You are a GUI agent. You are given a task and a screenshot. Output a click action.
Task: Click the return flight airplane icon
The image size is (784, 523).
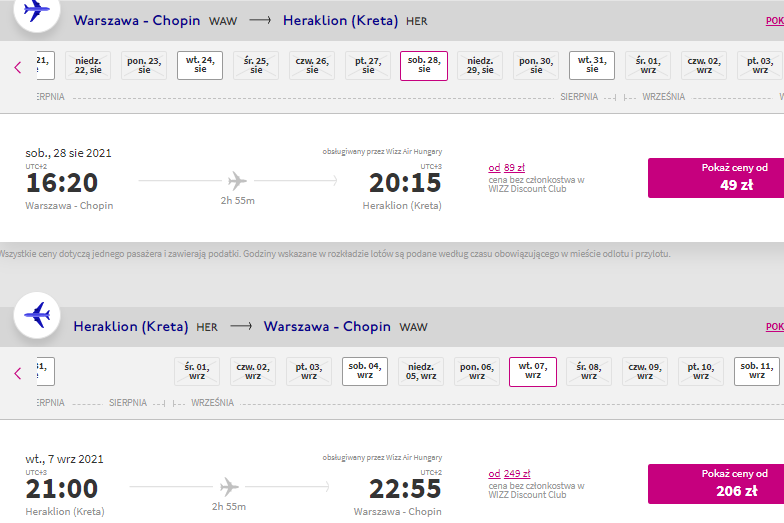pyautogui.click(x=37, y=316)
